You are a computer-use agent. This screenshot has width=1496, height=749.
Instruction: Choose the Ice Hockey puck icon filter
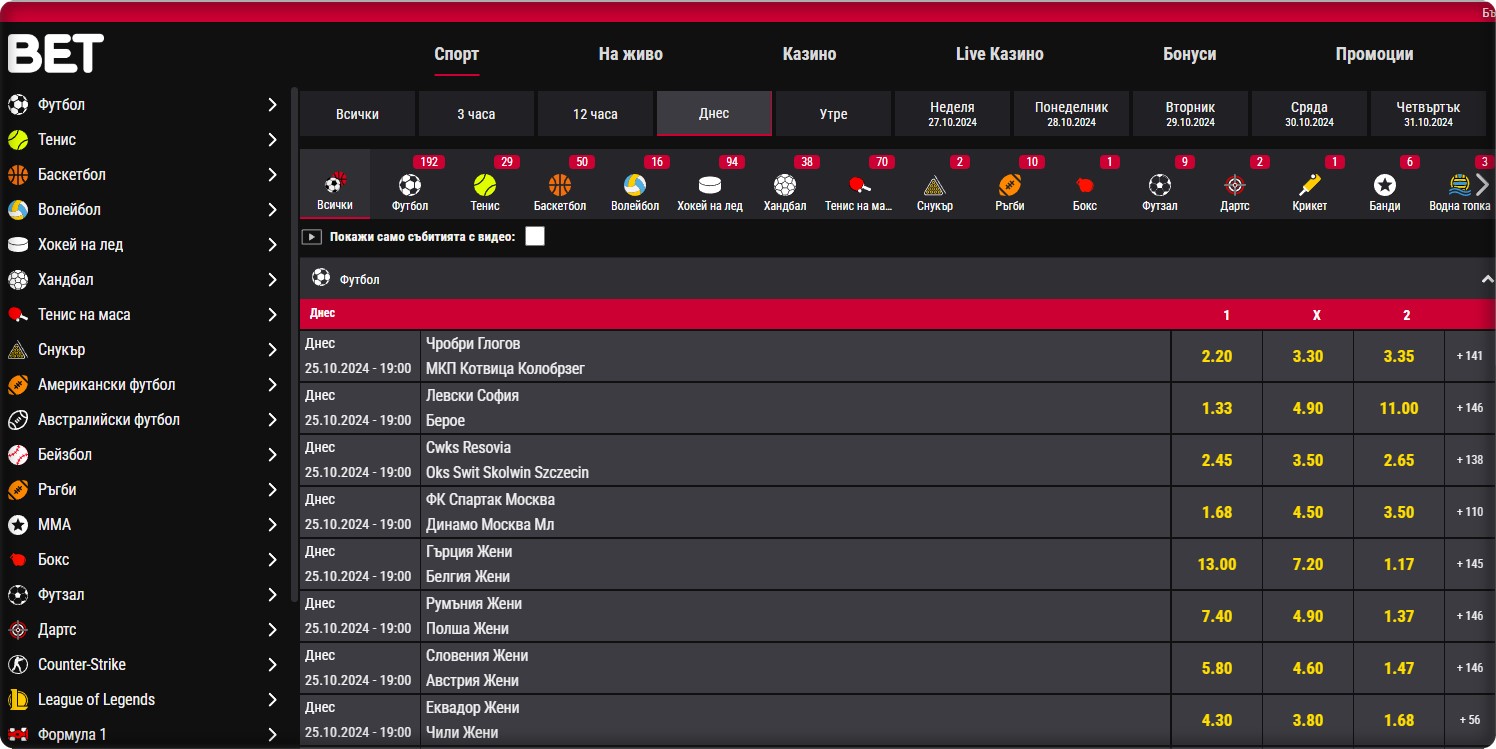[709, 186]
